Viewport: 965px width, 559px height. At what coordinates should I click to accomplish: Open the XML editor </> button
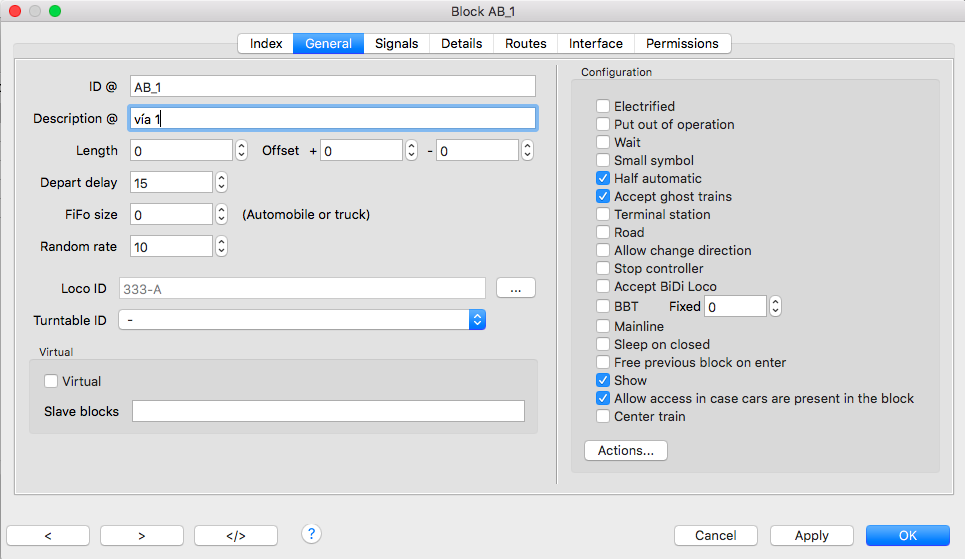[236, 536]
